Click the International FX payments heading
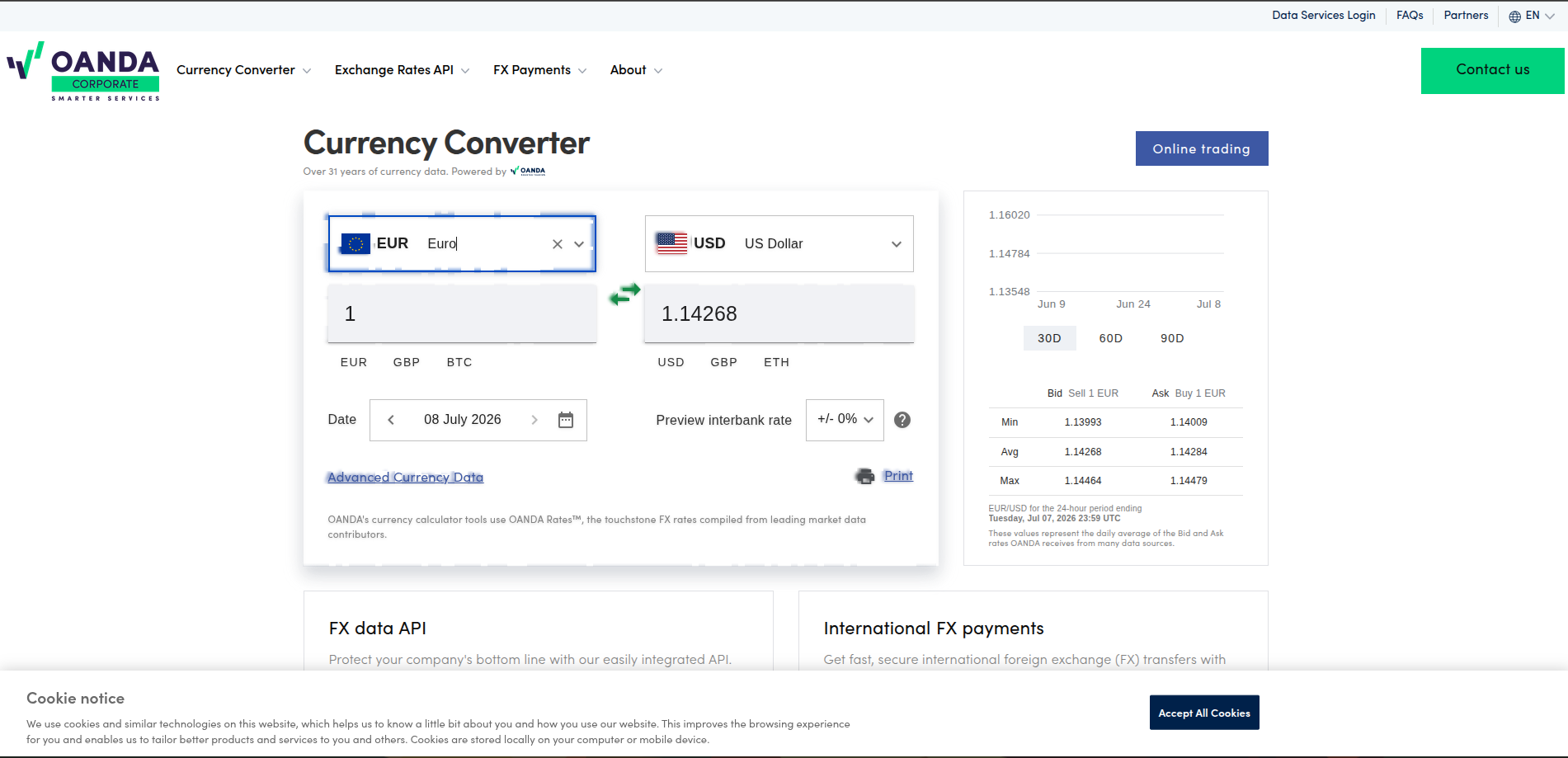This screenshot has height=758, width=1568. [x=934, y=629]
